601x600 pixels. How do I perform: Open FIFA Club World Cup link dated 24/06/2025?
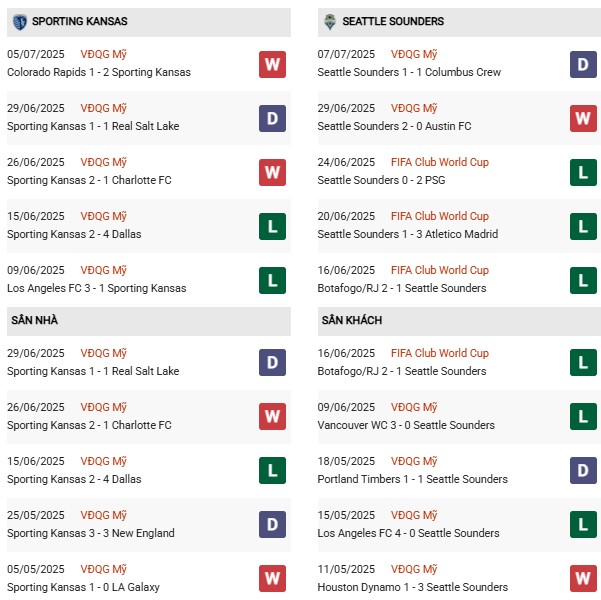[x=439, y=162]
